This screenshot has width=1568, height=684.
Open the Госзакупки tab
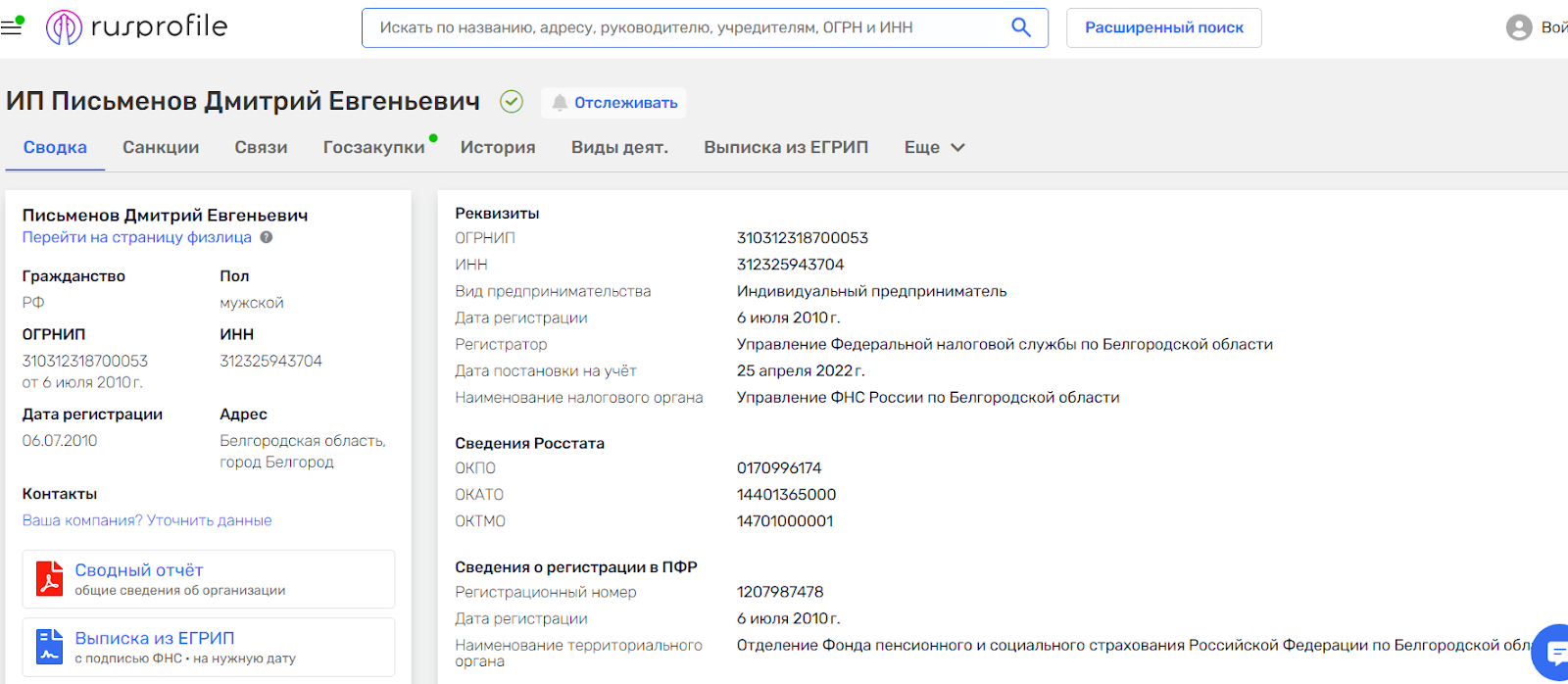(x=373, y=147)
